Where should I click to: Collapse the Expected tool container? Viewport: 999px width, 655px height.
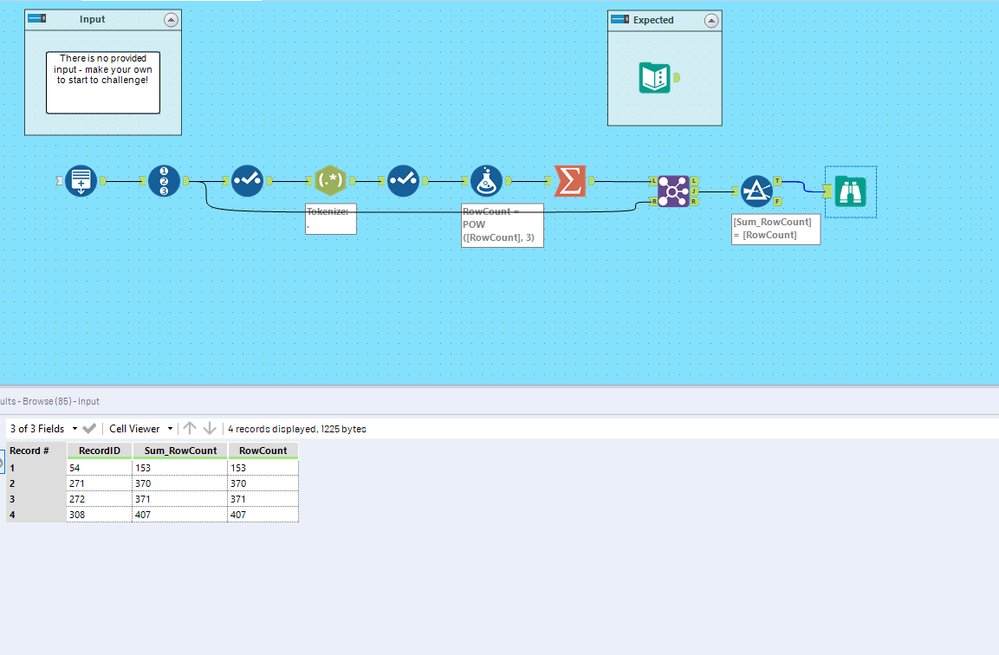(711, 21)
